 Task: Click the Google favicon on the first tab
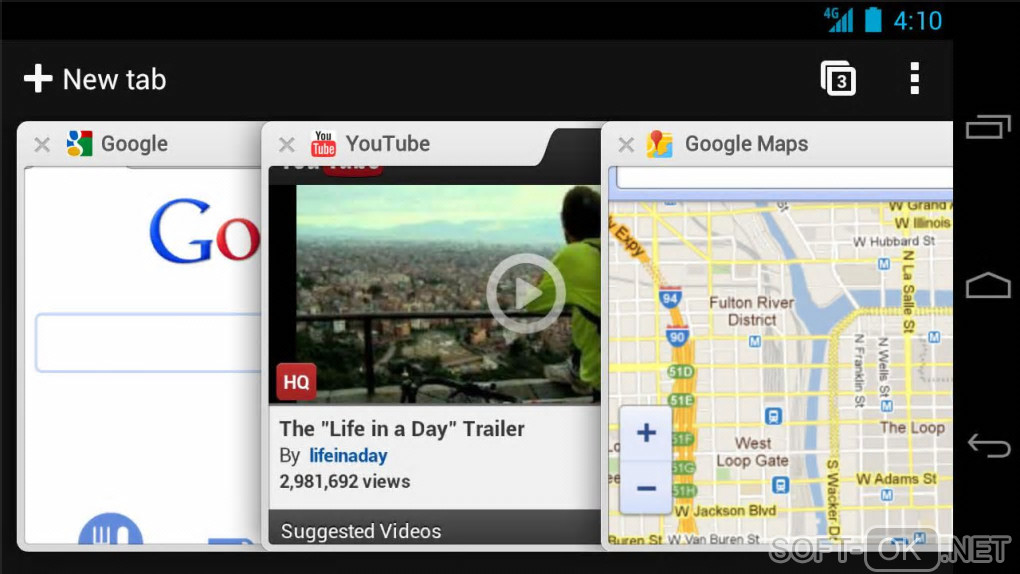[x=79, y=144]
